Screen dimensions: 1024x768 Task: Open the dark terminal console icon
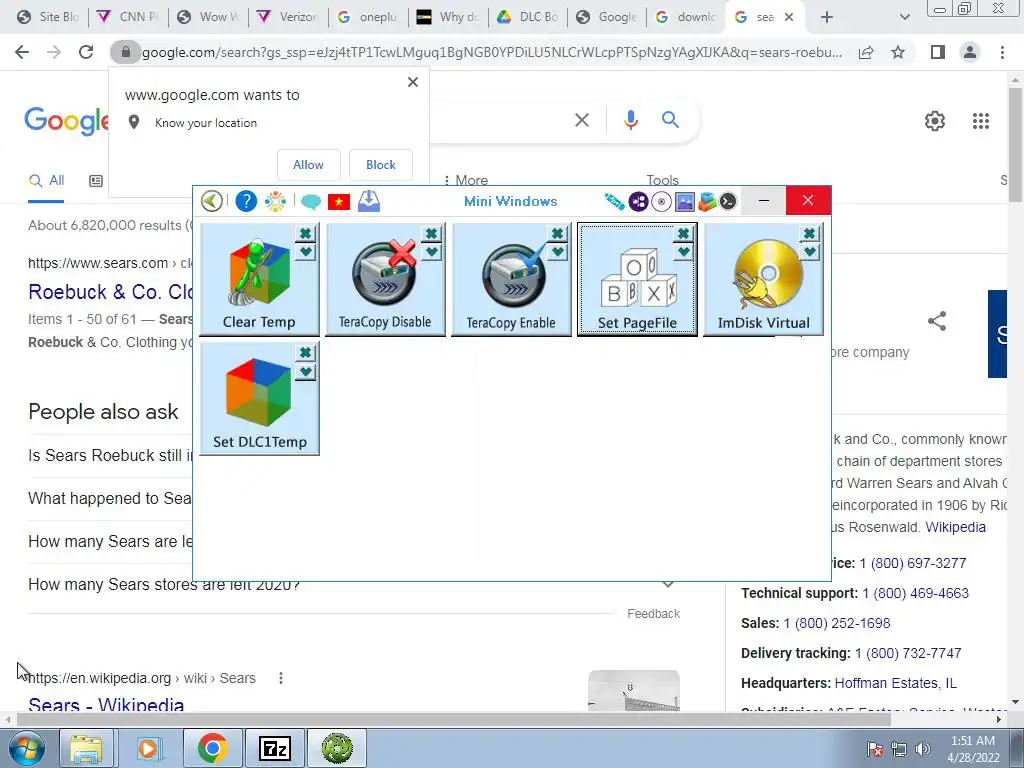(x=728, y=202)
